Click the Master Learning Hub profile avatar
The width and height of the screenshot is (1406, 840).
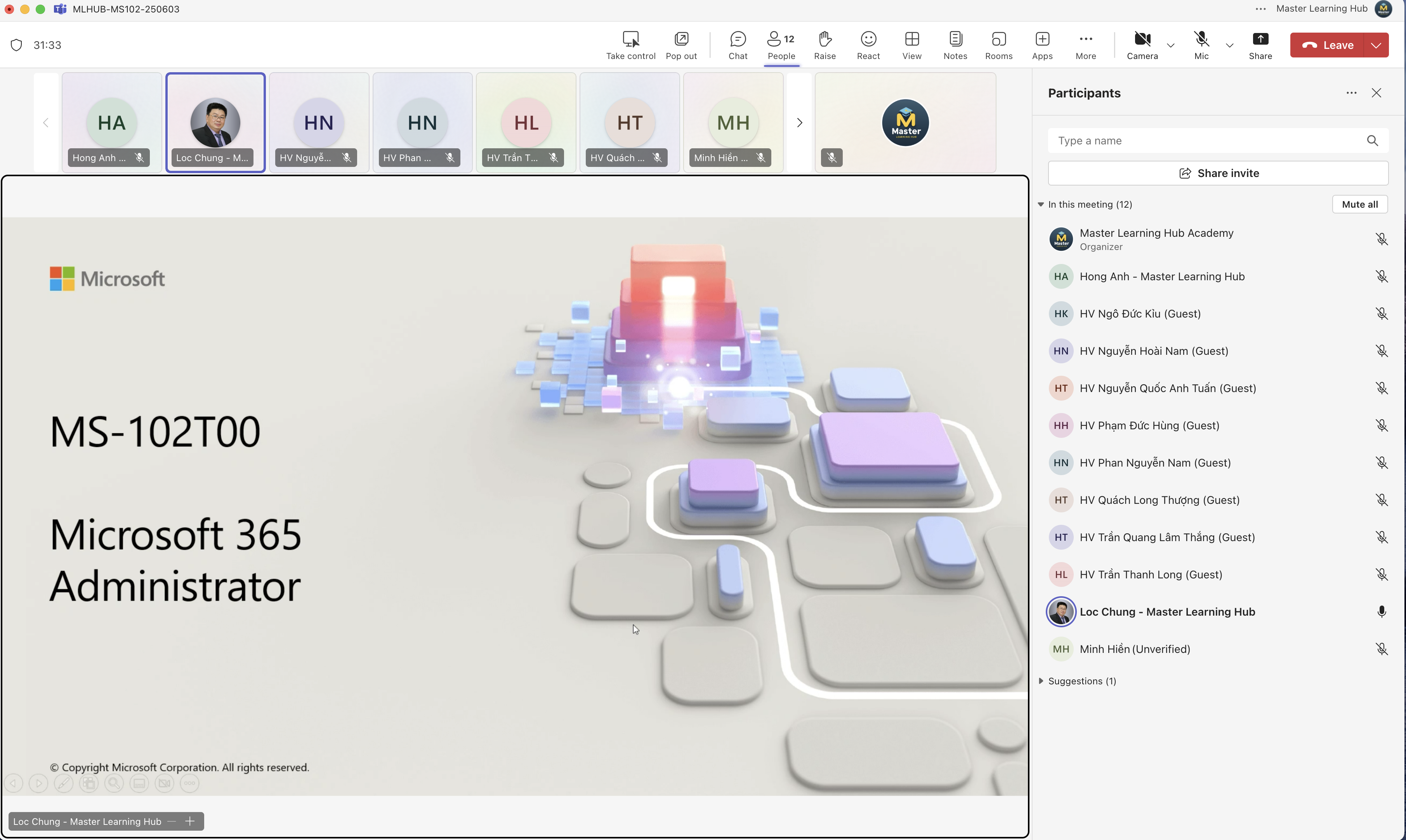coord(1383,9)
